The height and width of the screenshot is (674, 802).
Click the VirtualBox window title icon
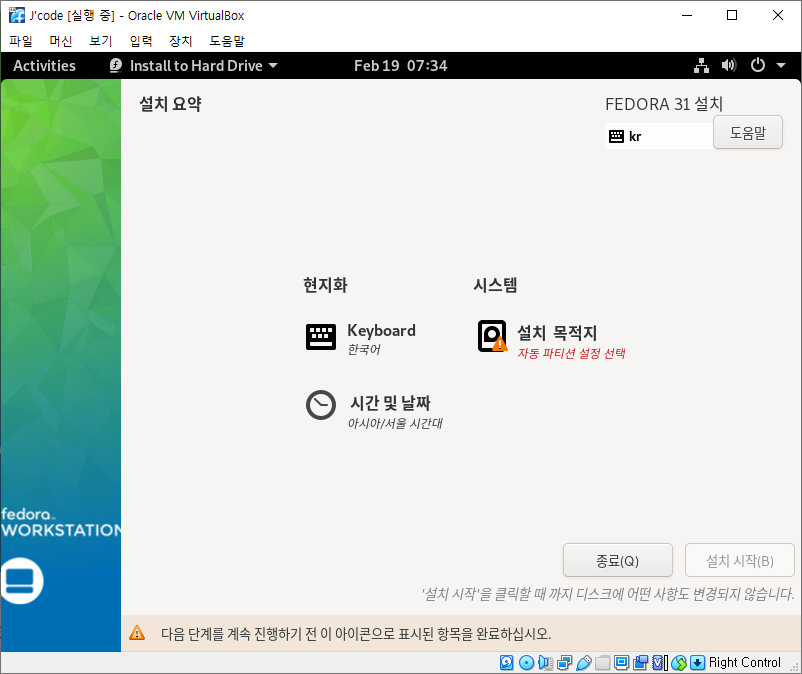coord(17,15)
